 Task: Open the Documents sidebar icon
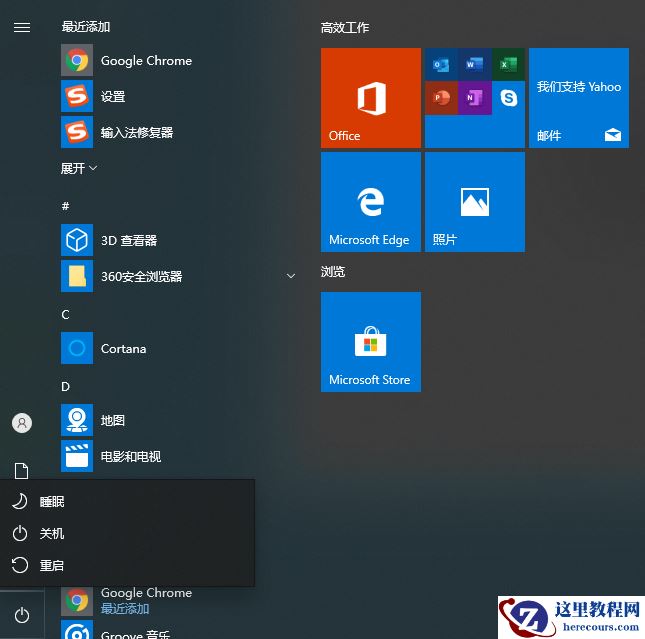pos(22,471)
